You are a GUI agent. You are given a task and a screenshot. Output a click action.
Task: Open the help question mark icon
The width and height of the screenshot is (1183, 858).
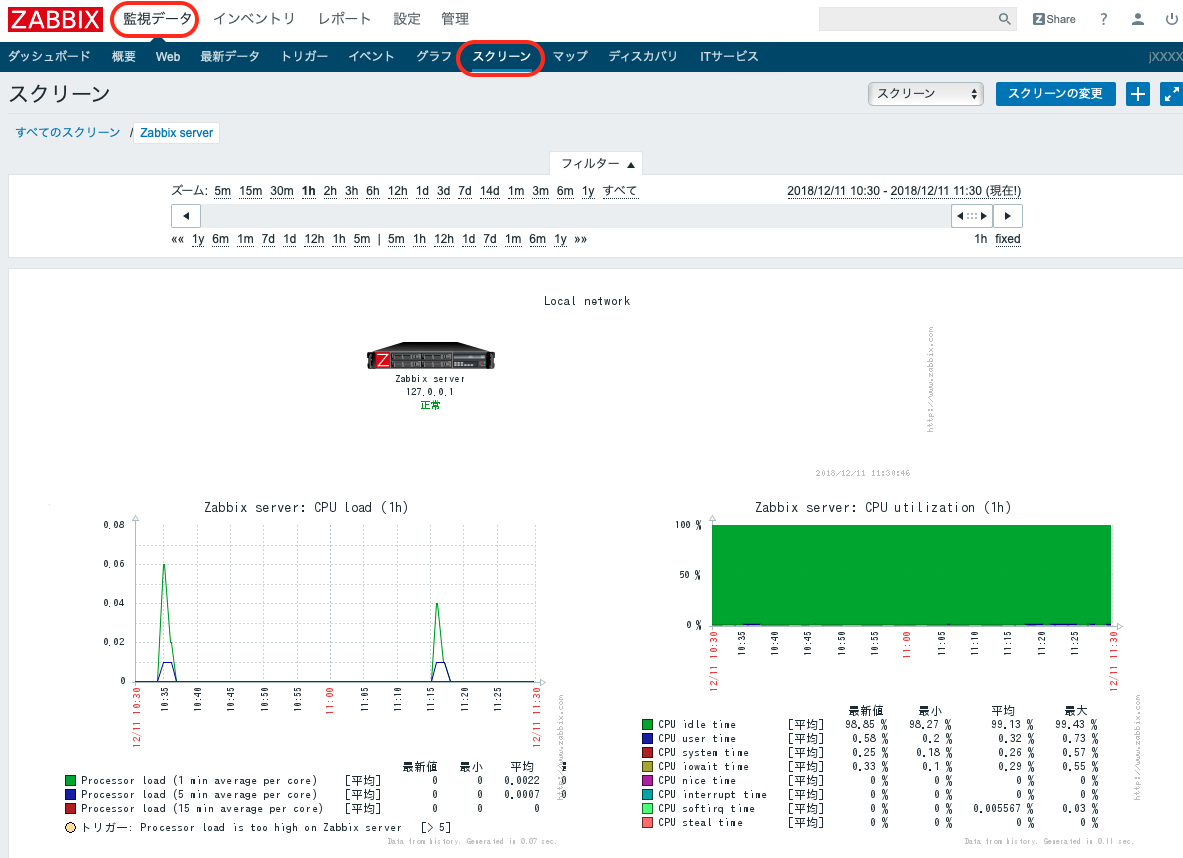click(x=1104, y=19)
